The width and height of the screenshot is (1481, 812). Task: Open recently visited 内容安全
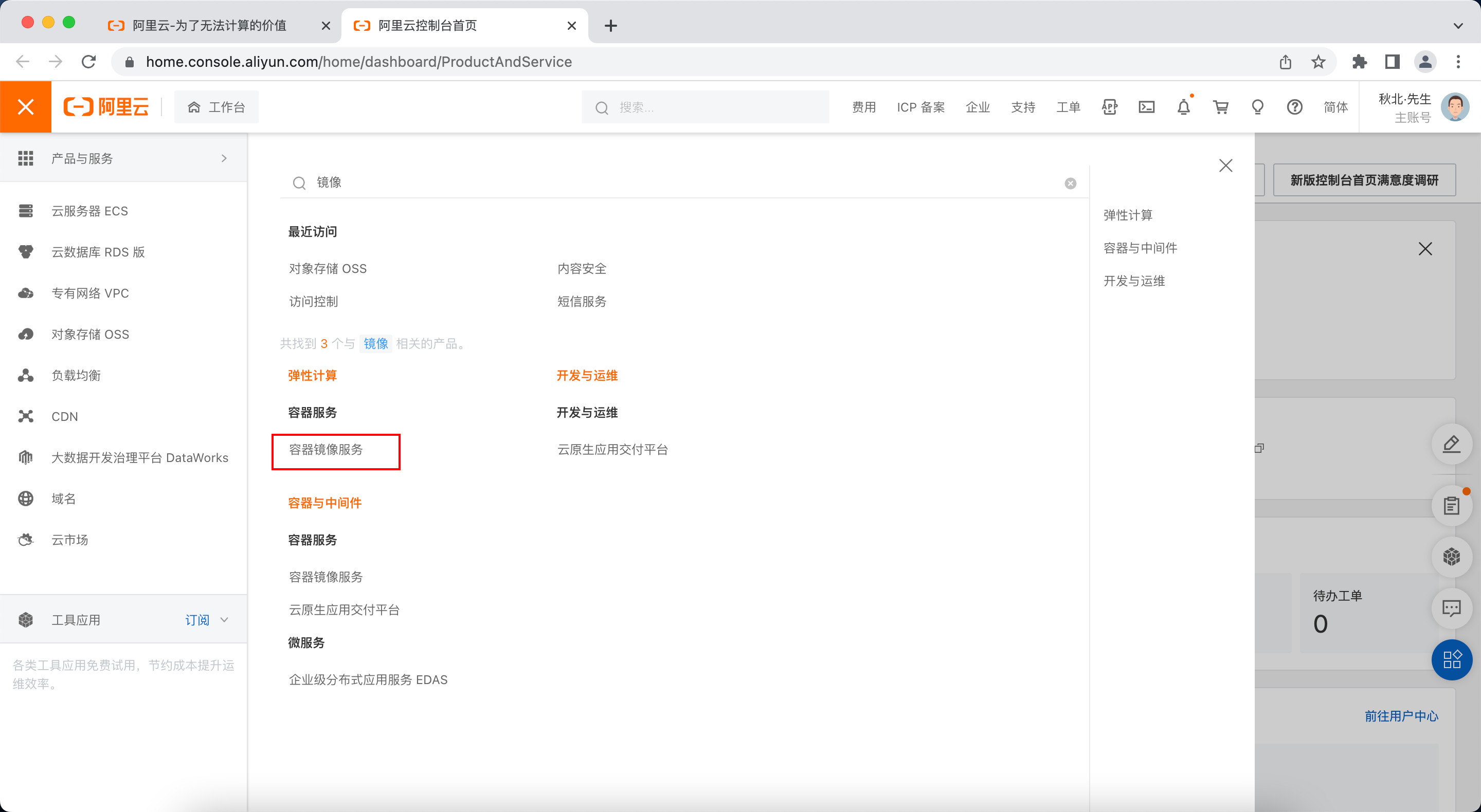tap(582, 268)
